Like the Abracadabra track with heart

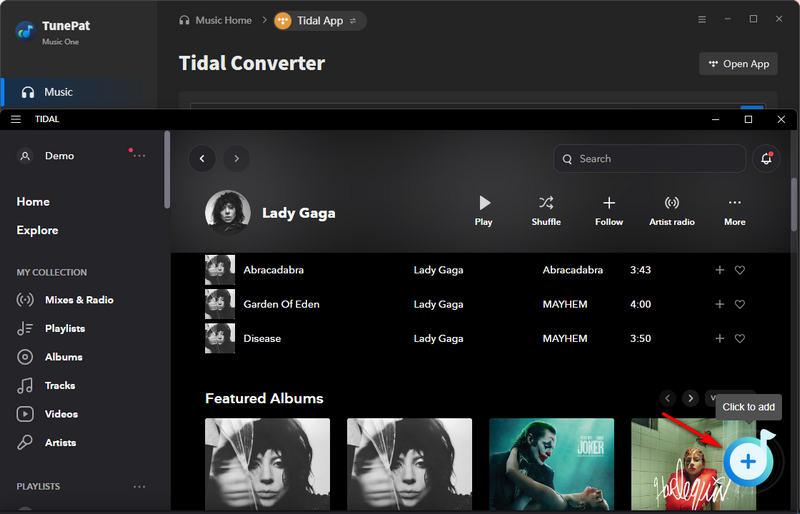pos(740,270)
